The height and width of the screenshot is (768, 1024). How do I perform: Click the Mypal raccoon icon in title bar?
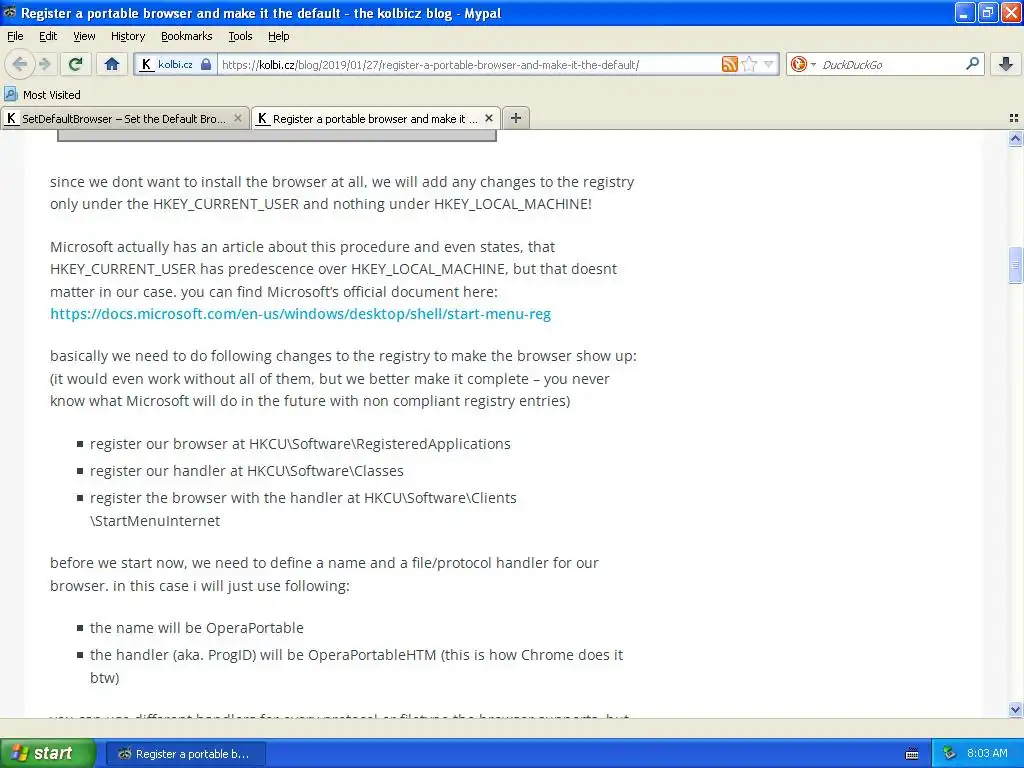10,12
